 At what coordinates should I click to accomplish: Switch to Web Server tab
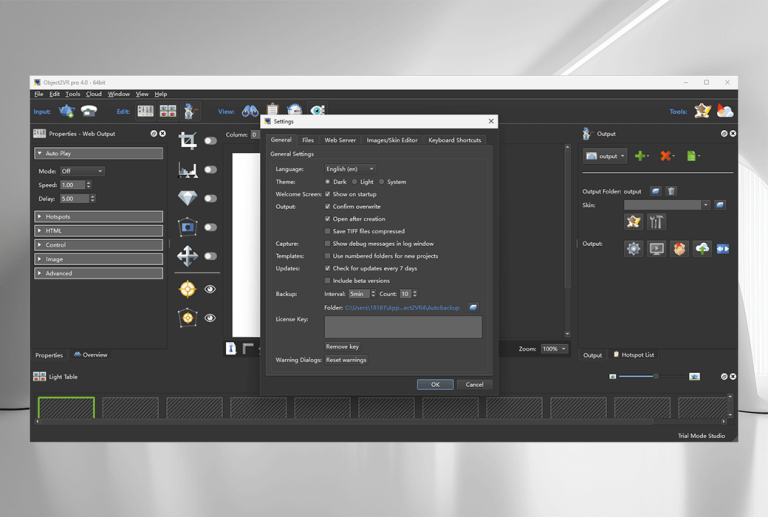pyautogui.click(x=340, y=140)
